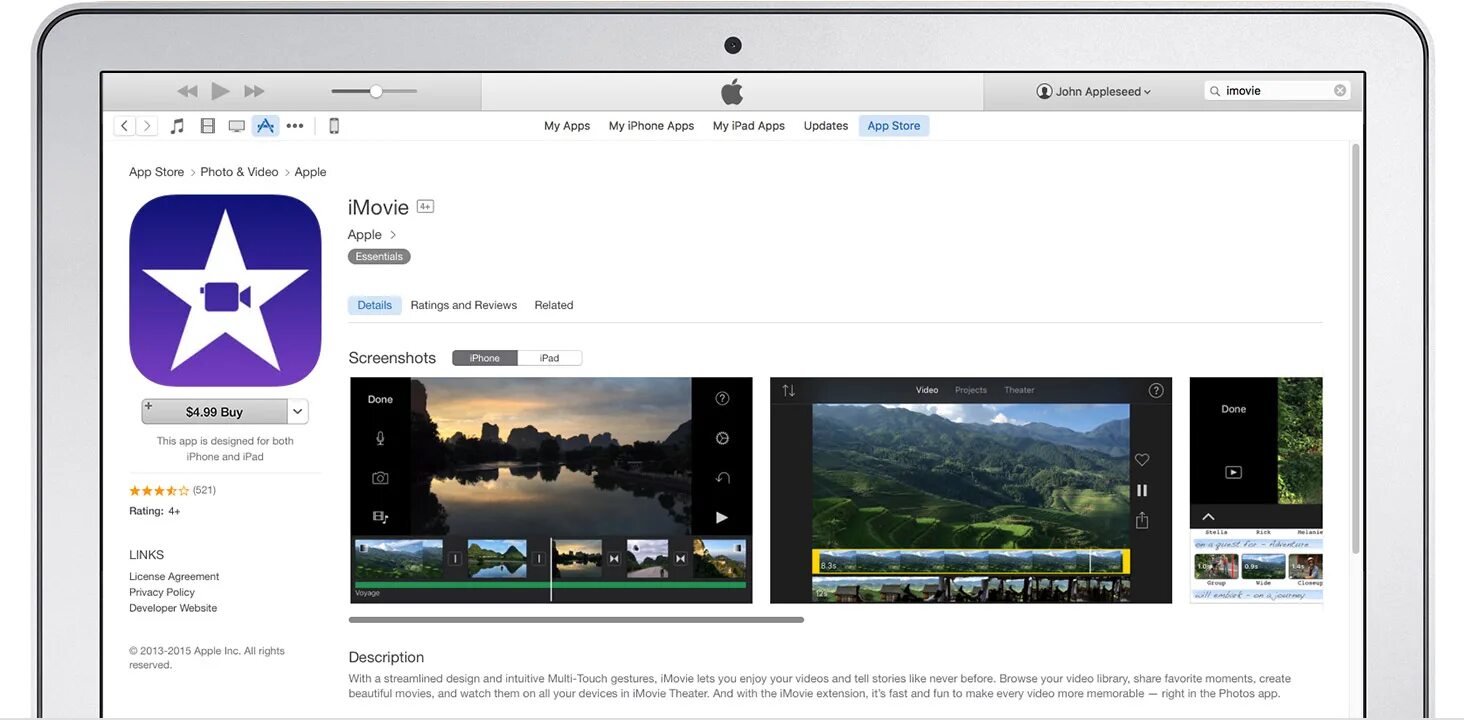Click settings gear in first screenshot

pyautogui.click(x=722, y=438)
